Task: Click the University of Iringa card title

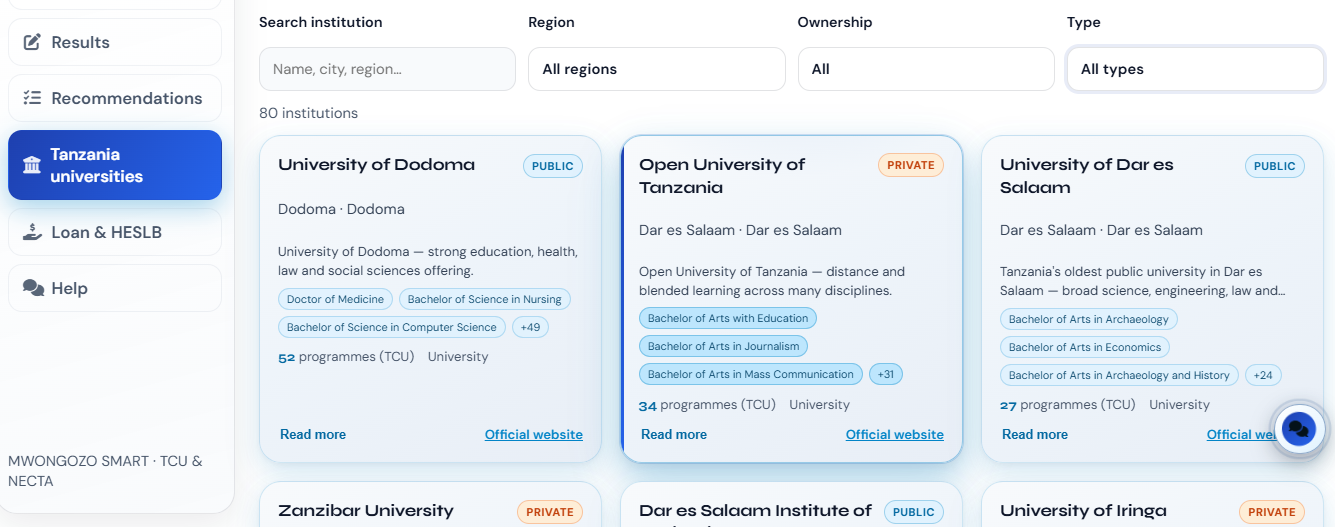Action: [1083, 510]
